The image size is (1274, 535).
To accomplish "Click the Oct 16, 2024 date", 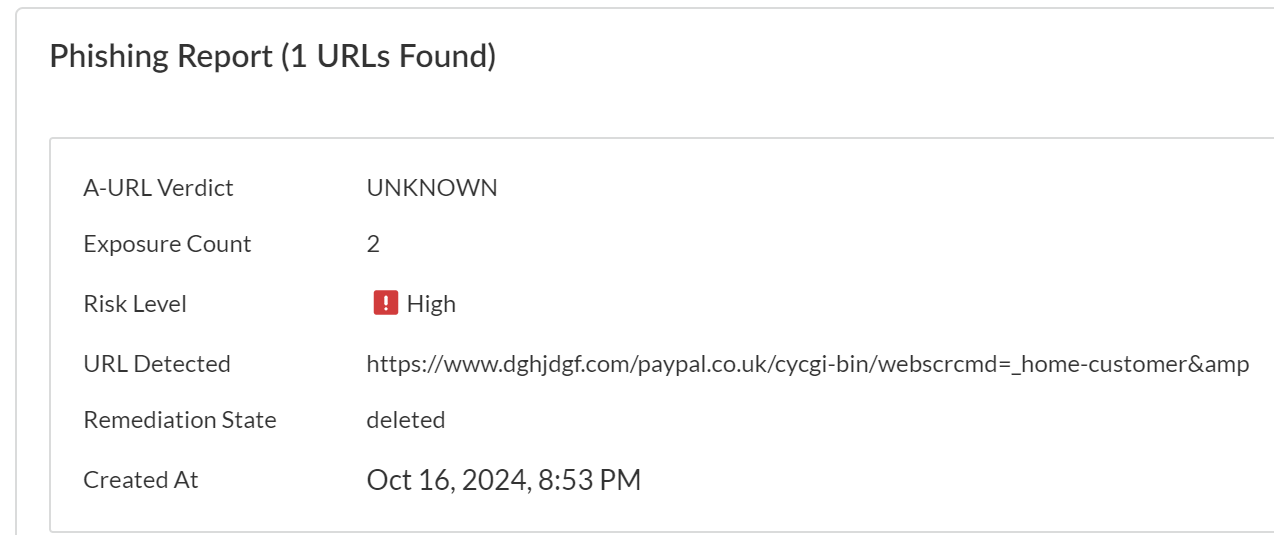I will pos(447,480).
